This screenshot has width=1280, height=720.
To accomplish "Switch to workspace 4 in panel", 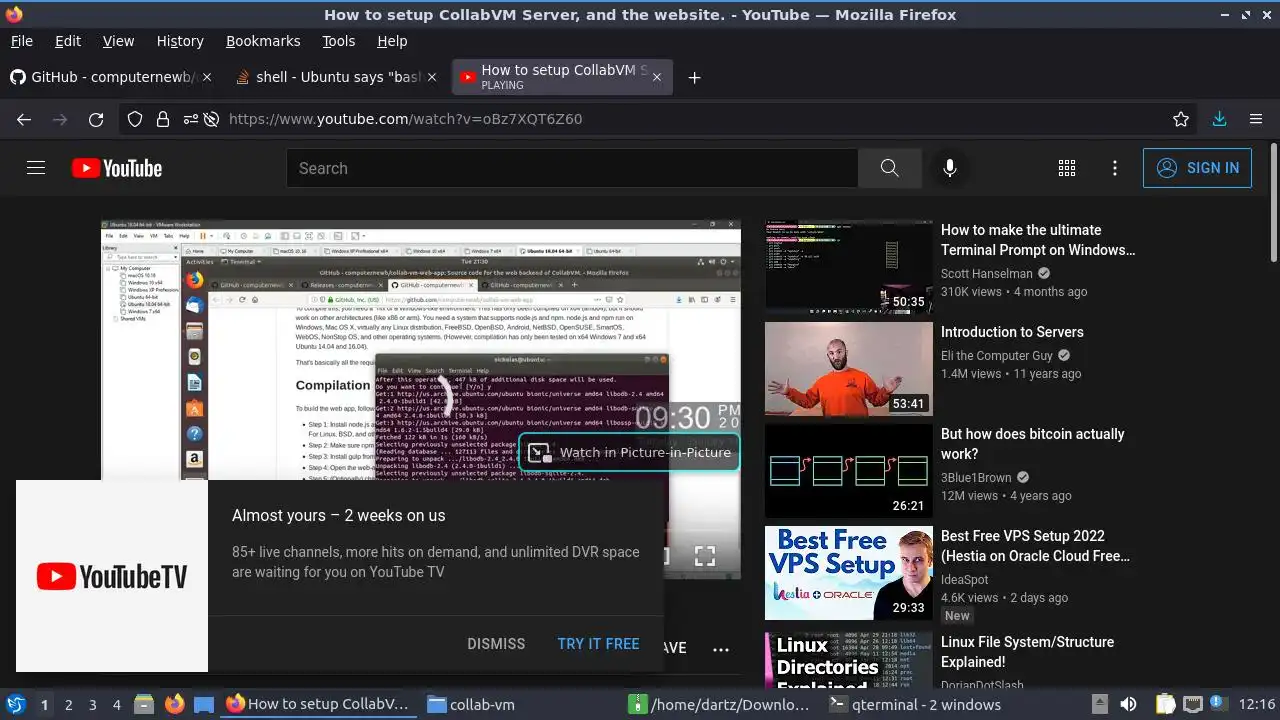I will pyautogui.click(x=117, y=705).
